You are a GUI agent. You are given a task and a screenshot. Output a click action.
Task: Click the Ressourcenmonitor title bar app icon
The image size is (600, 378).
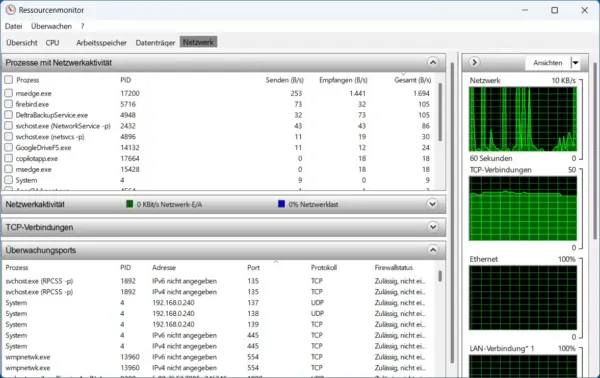coord(11,10)
